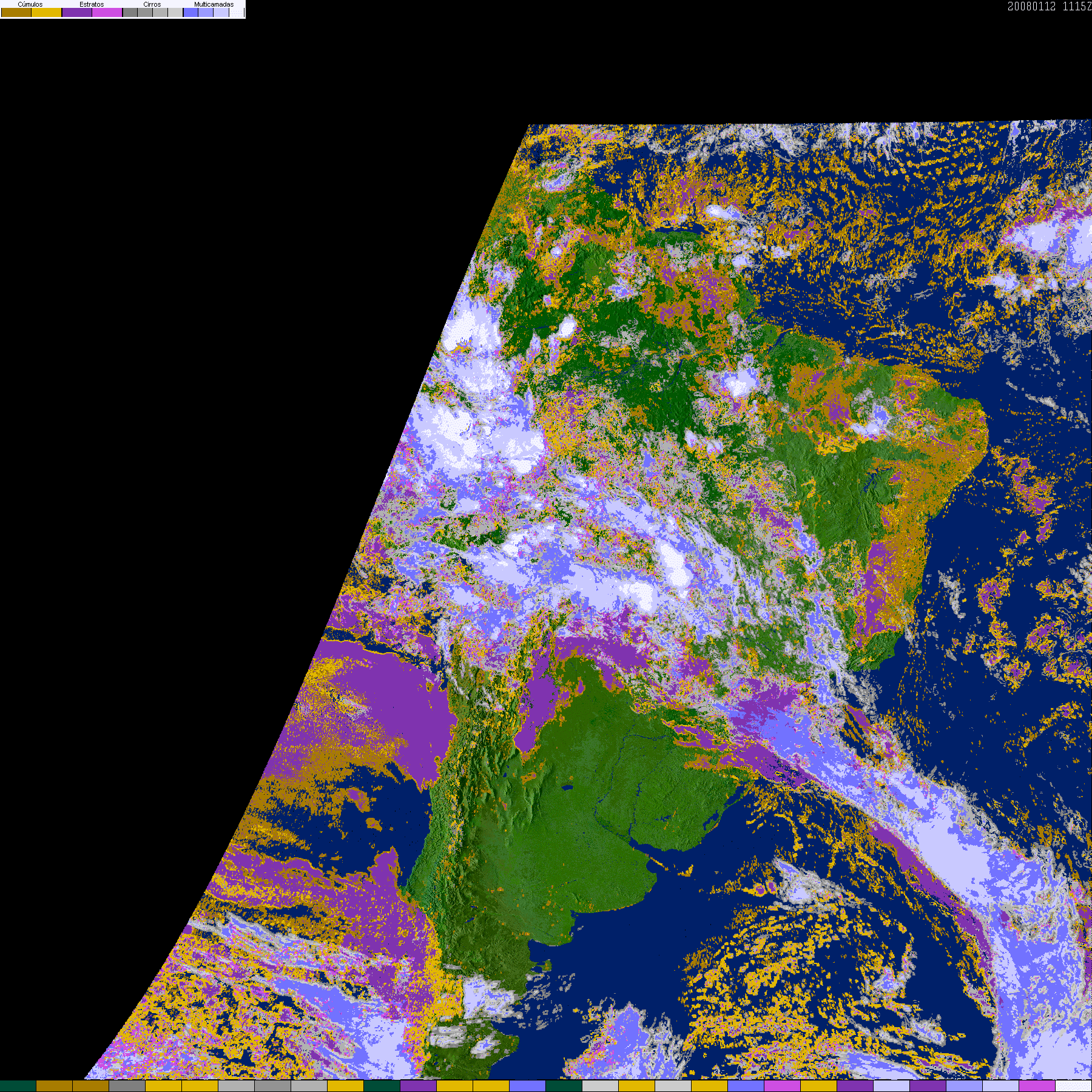Select the medium blue Multicamadas legend swatch

206,13
